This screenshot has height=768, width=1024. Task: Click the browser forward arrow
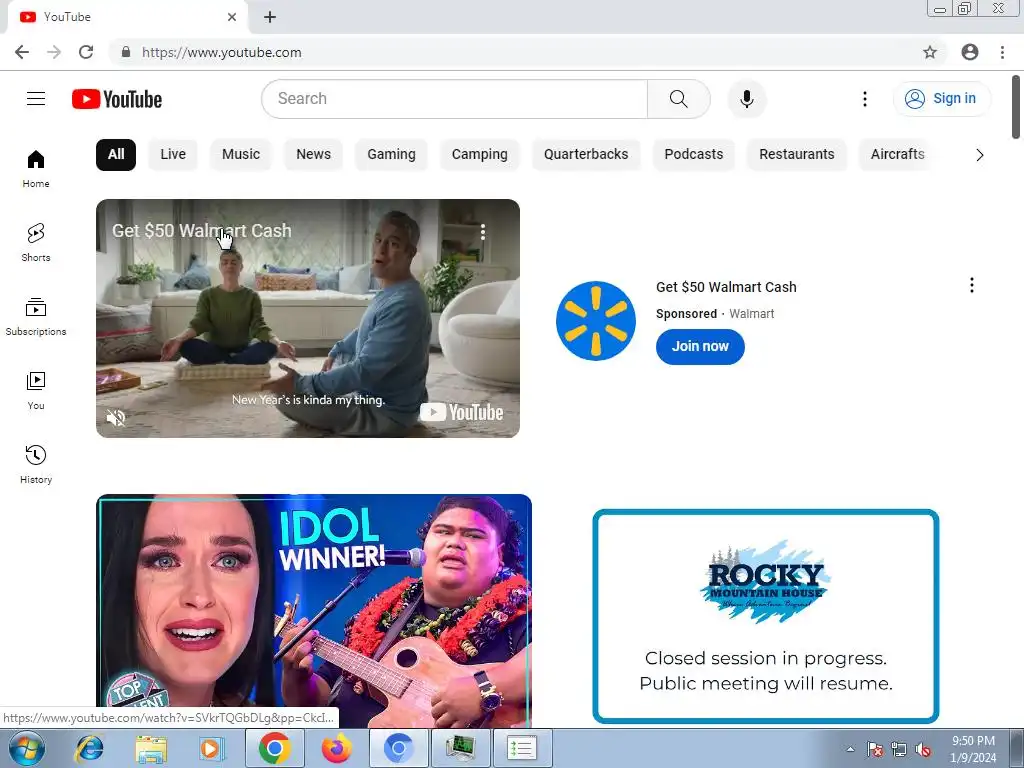point(54,52)
